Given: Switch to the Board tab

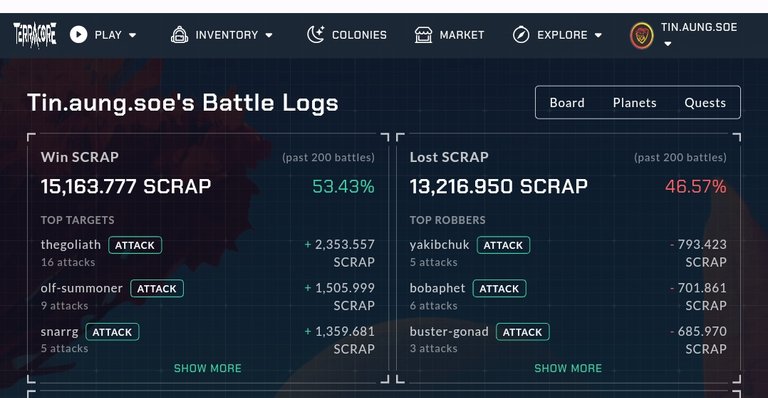Looking at the screenshot, I should [x=567, y=103].
